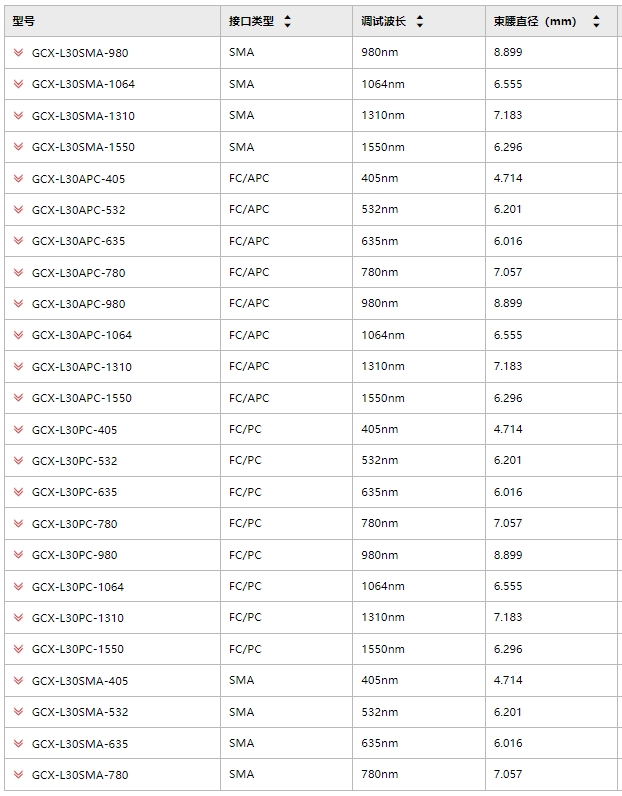Click chevron icon beside GCX-L30SMA-1310
This screenshot has width=622, height=796.
pos(18,115)
